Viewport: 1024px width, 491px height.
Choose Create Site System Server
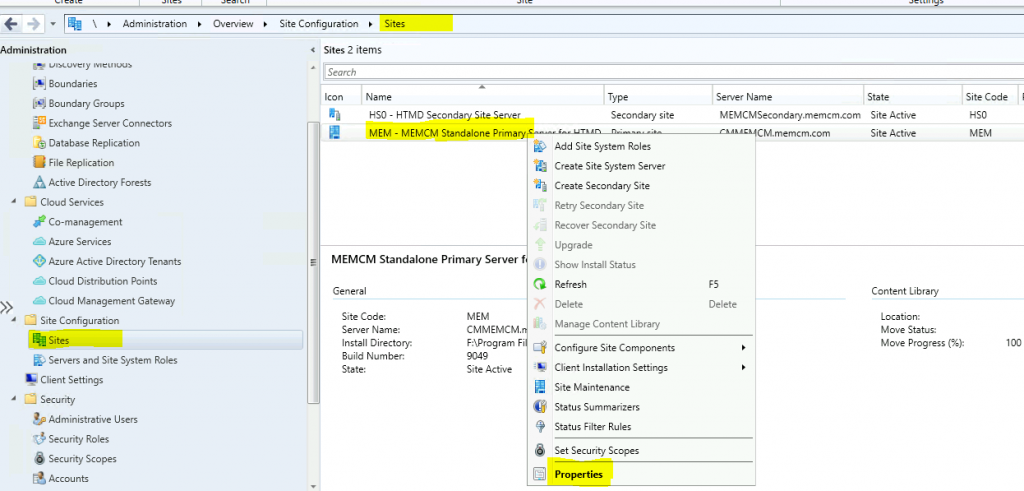[610, 166]
